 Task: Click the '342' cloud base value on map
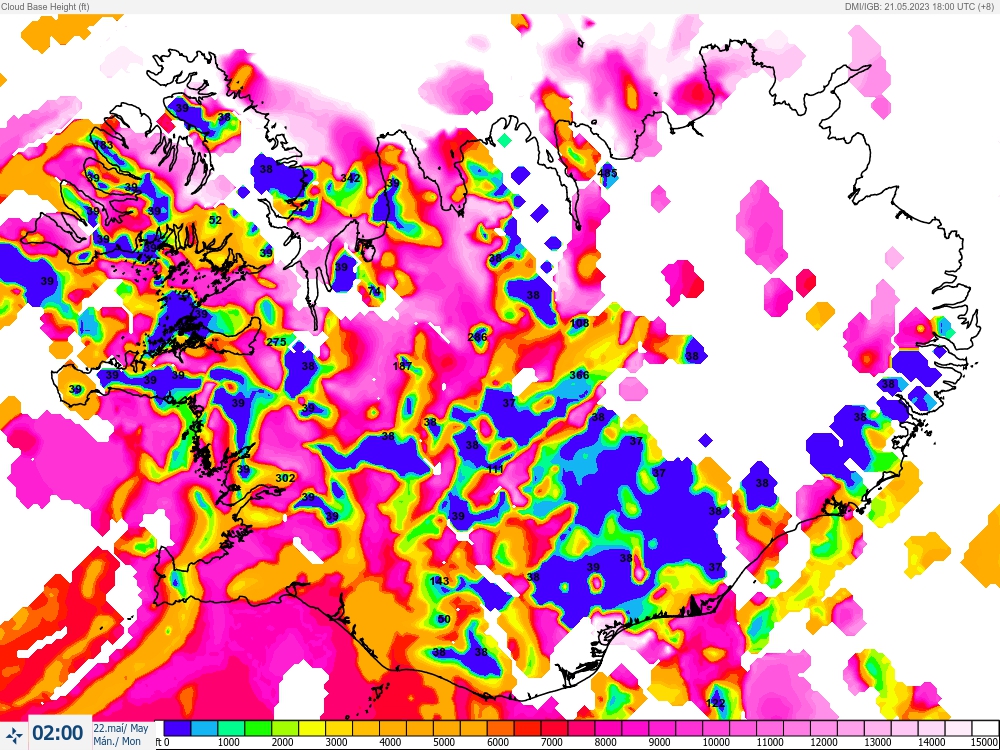pyautogui.click(x=350, y=178)
